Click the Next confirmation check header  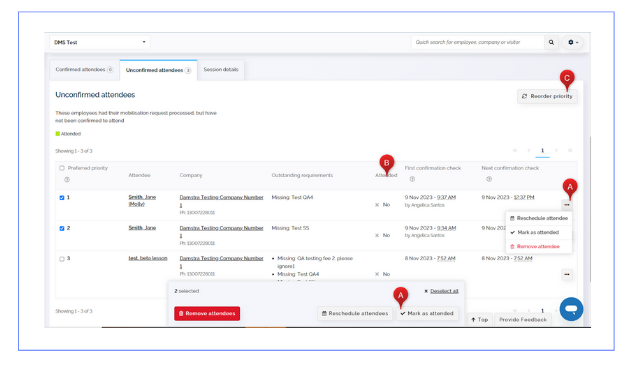(x=510, y=168)
